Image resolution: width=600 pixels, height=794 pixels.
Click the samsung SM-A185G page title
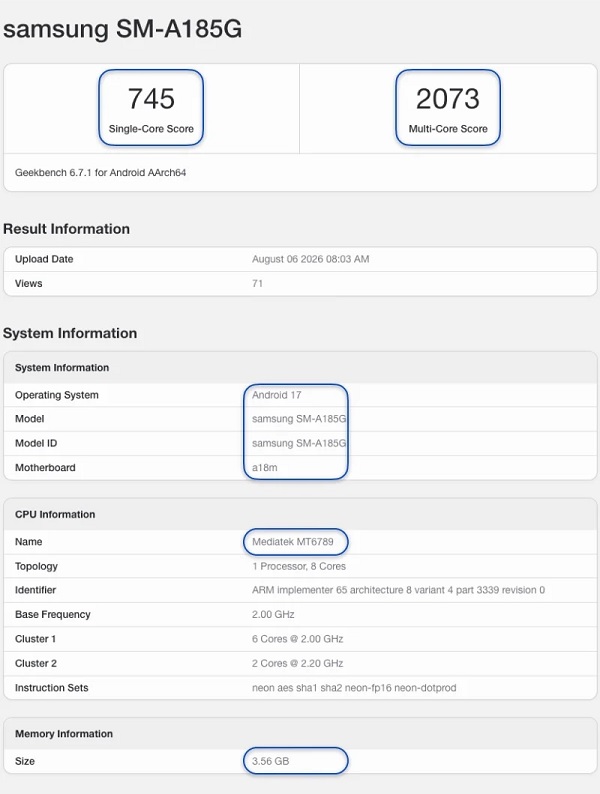coord(123,29)
